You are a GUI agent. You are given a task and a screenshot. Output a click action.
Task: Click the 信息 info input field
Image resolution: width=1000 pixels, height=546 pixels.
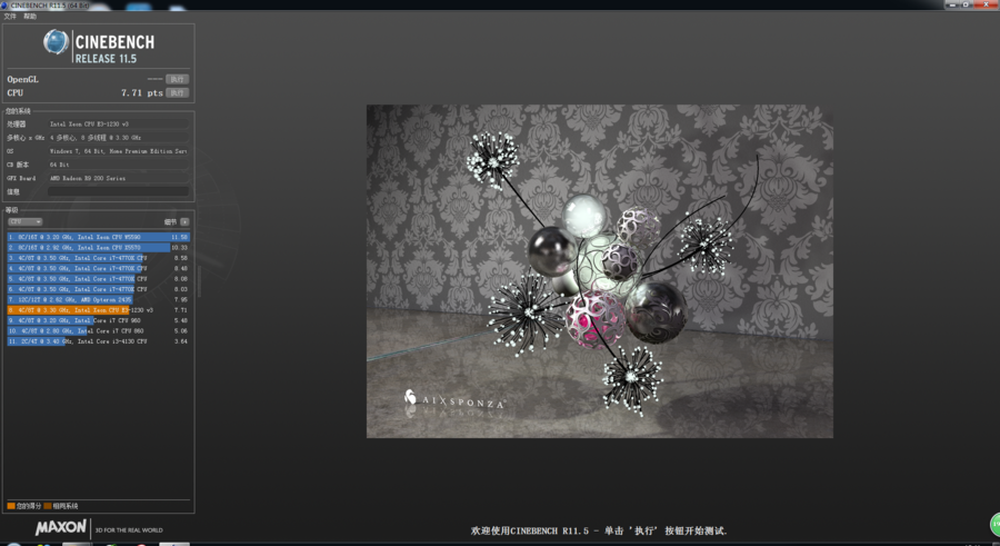pos(119,191)
